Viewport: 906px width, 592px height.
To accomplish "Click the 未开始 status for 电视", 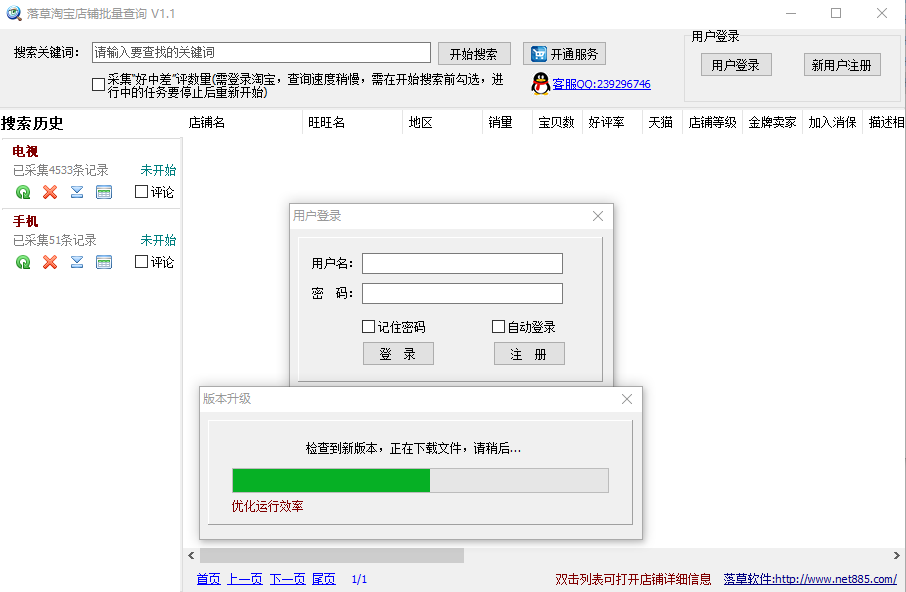I will pos(158,170).
